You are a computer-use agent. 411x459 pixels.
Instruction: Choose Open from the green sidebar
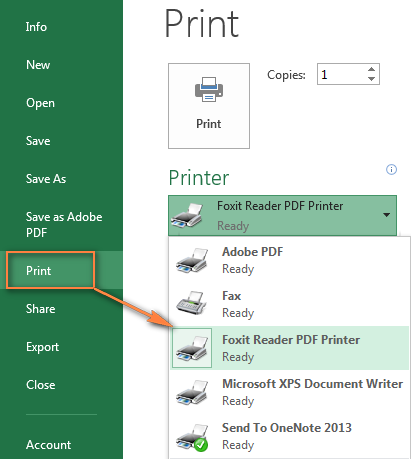40,103
